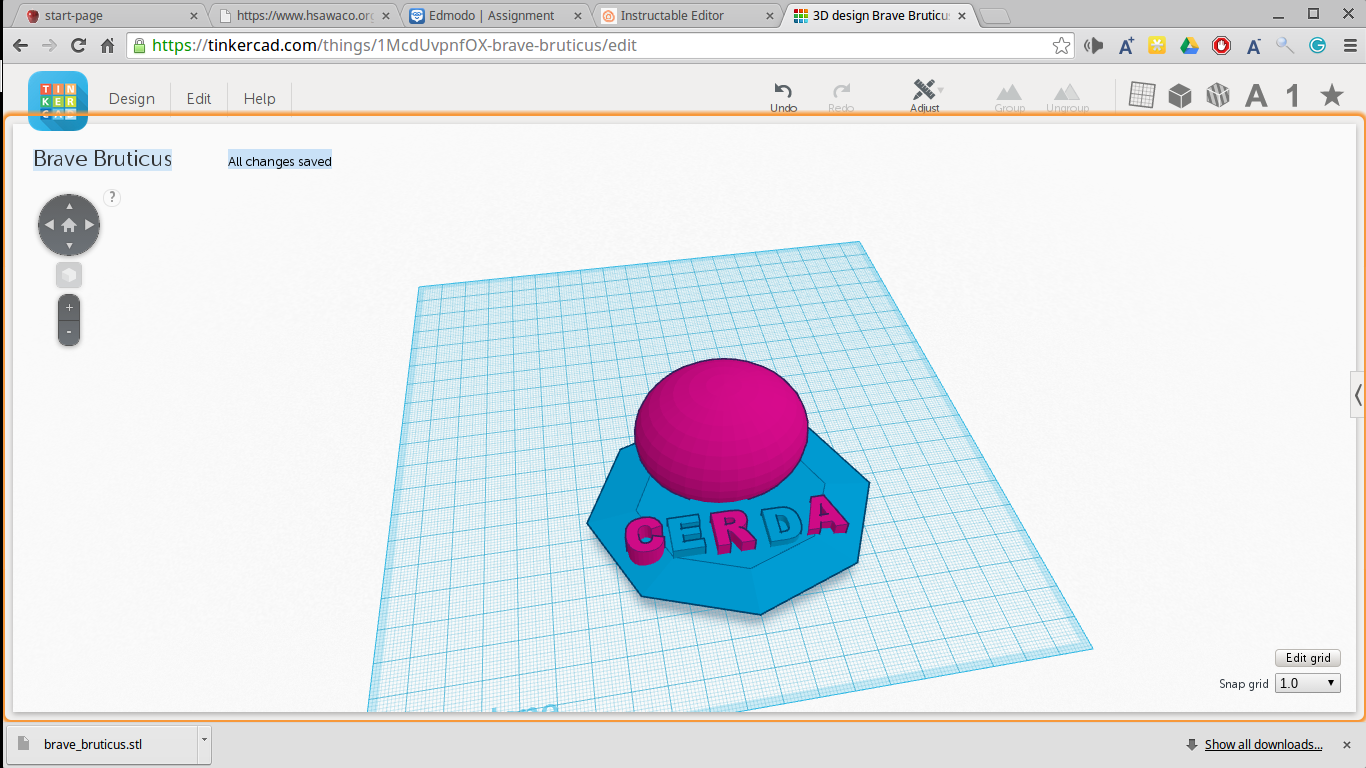Open the question mark help tip
The height and width of the screenshot is (768, 1366).
tap(112, 198)
